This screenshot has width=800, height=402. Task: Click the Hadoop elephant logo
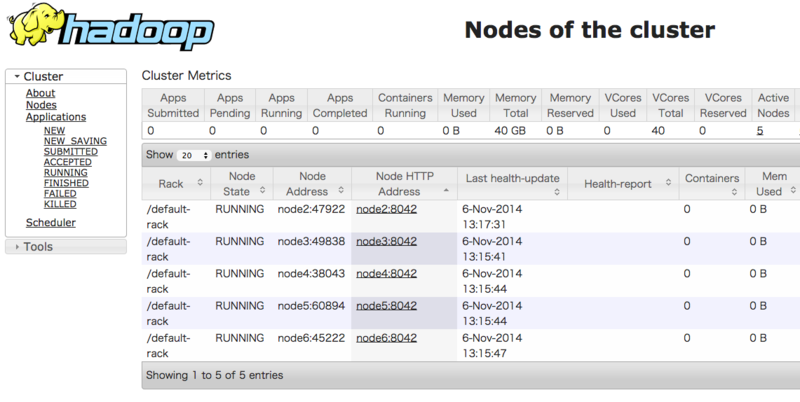click(110, 27)
